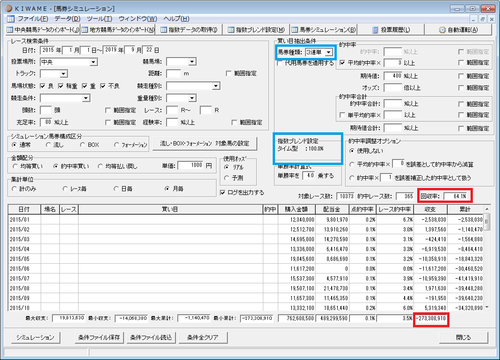Click the results table vertical scrollbar

point(487,258)
